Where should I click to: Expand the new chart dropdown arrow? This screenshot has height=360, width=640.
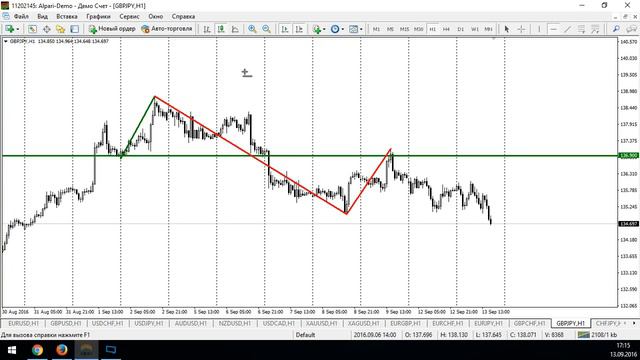(x=18, y=29)
